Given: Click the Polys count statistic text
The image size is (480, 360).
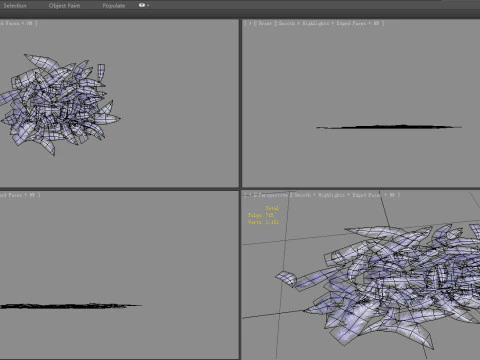Looking at the screenshot, I should (x=261, y=215).
